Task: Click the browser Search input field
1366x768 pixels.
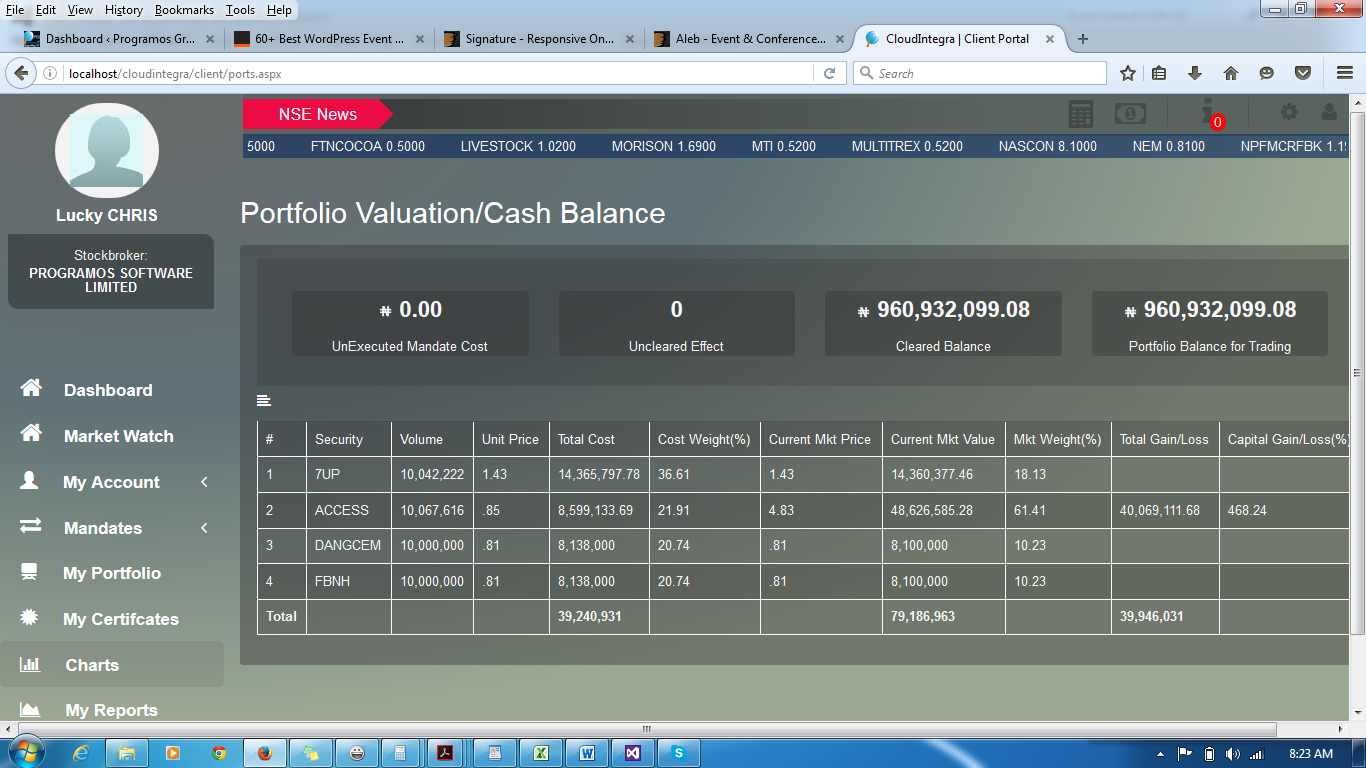Action: pyautogui.click(x=980, y=73)
